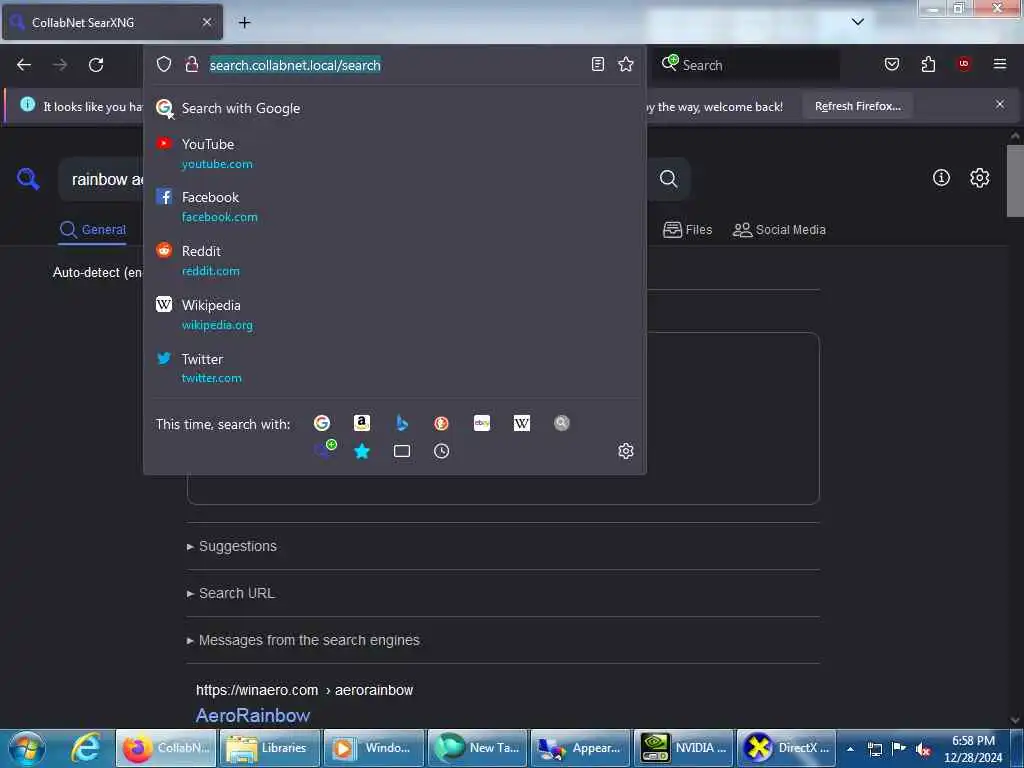The height and width of the screenshot is (768, 1024).
Task: Search this time with Google icon
Action: coord(322,423)
